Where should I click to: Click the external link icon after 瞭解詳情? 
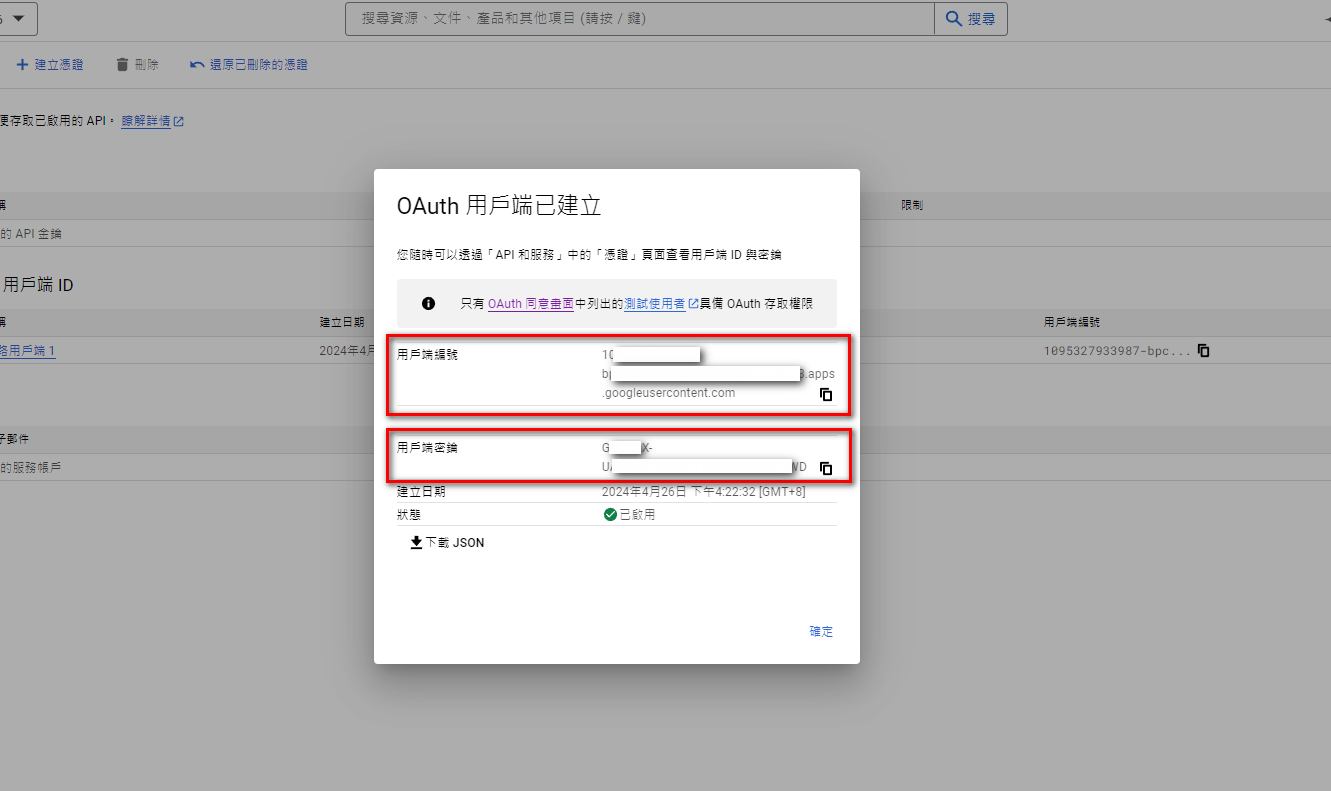point(180,121)
